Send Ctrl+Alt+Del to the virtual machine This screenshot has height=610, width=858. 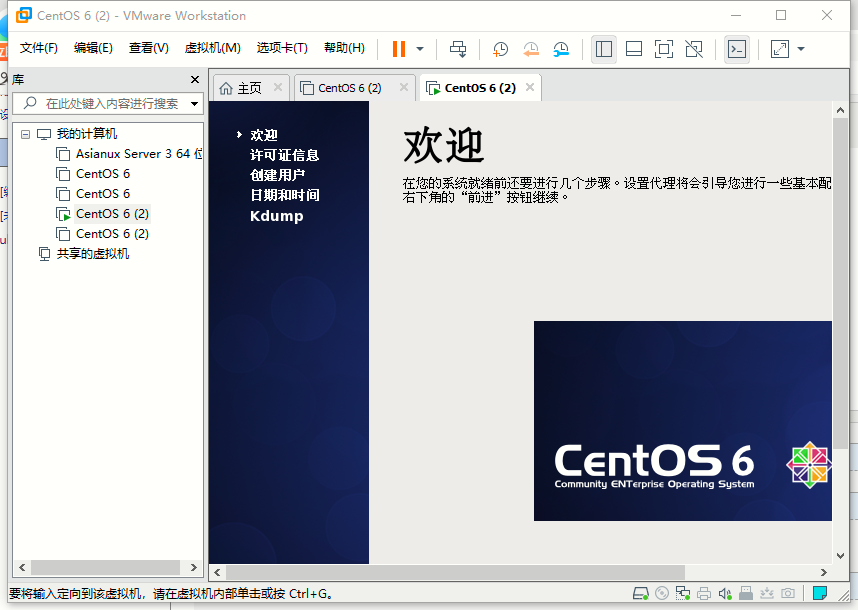tap(458, 49)
